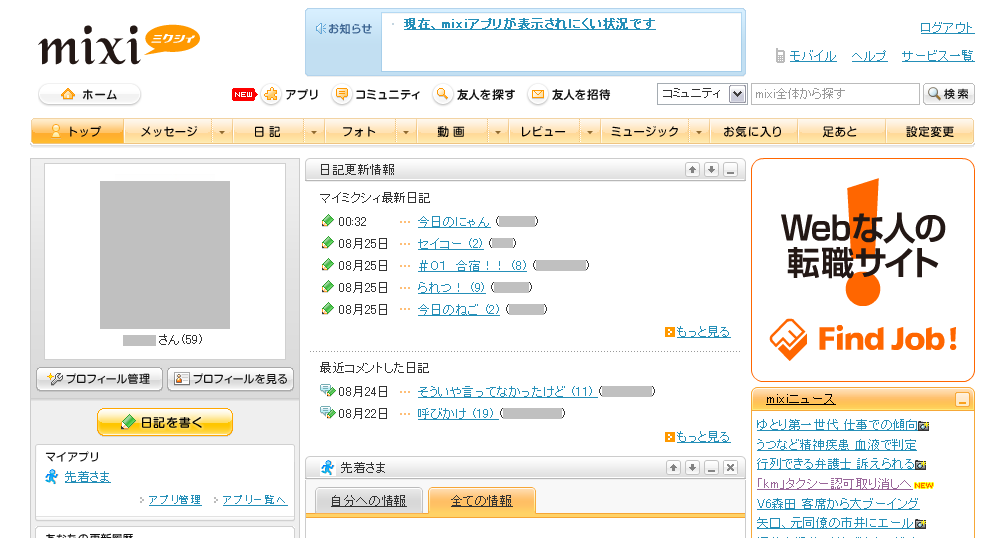The width and height of the screenshot is (1000, 538).
Task: Open the ミュージック tab
Action: 645,131
